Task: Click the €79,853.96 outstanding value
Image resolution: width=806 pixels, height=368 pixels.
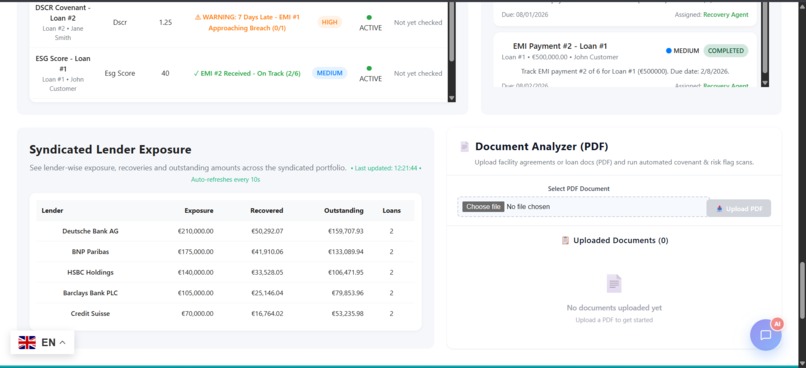Action: (347, 293)
